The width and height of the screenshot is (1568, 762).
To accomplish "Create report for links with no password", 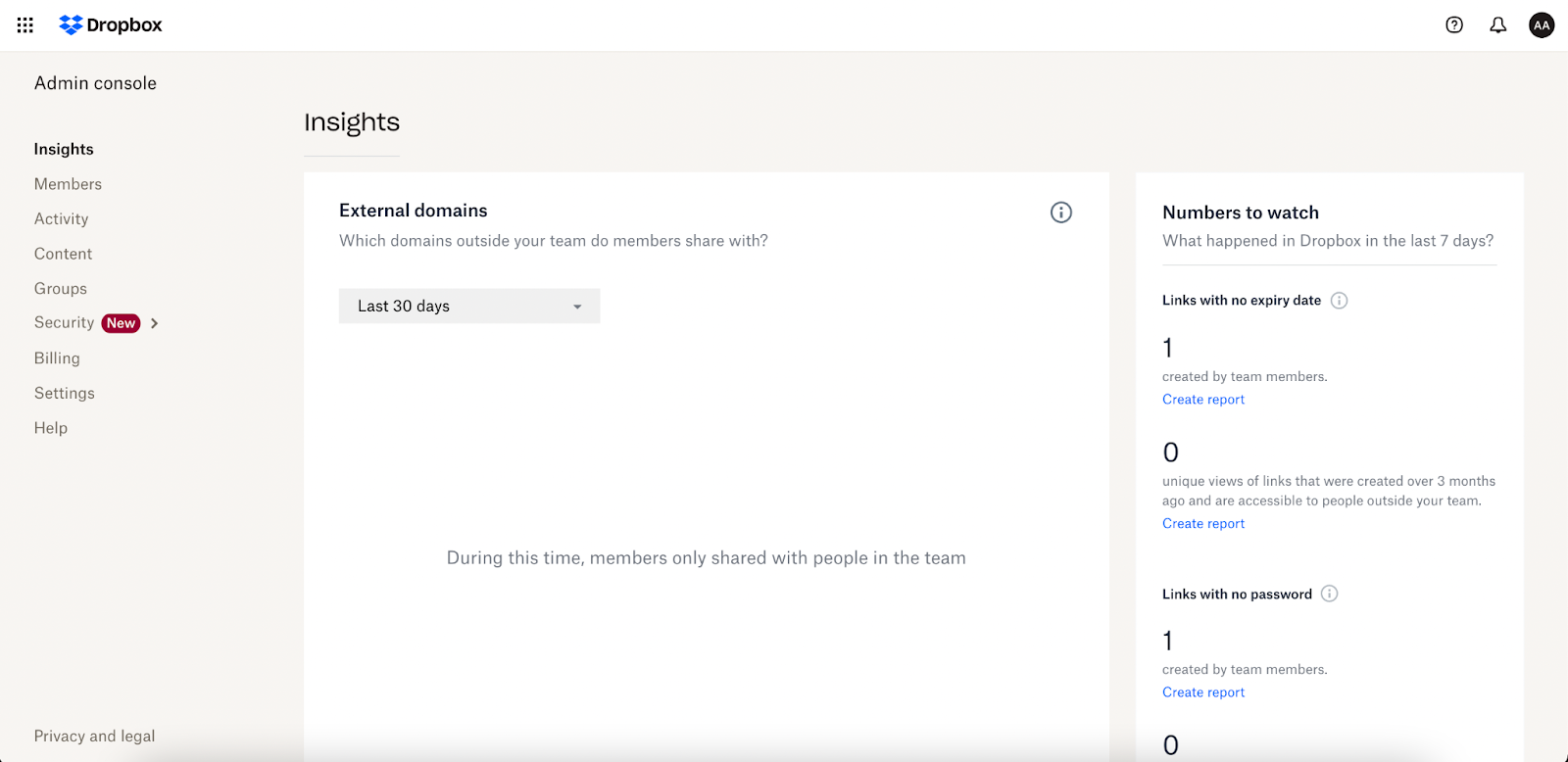I will [1203, 692].
